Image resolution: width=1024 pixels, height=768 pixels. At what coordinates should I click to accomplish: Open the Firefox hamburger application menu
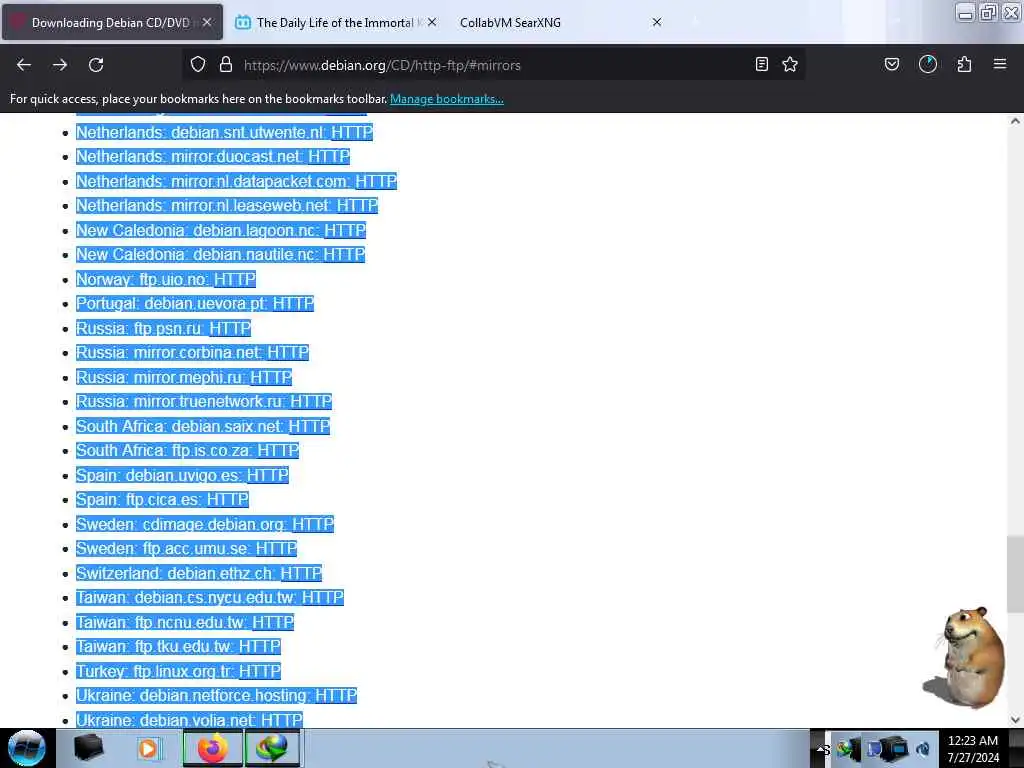point(1000,64)
